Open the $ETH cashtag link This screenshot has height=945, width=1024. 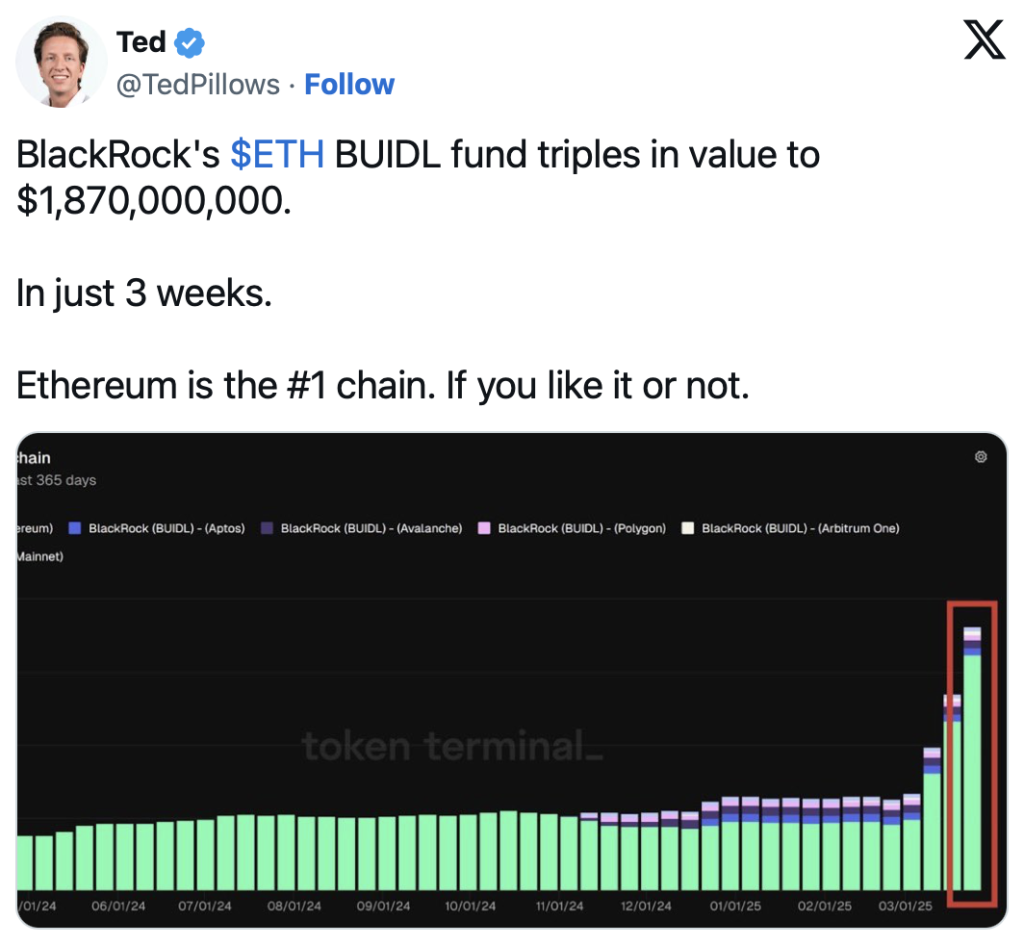click(x=277, y=155)
